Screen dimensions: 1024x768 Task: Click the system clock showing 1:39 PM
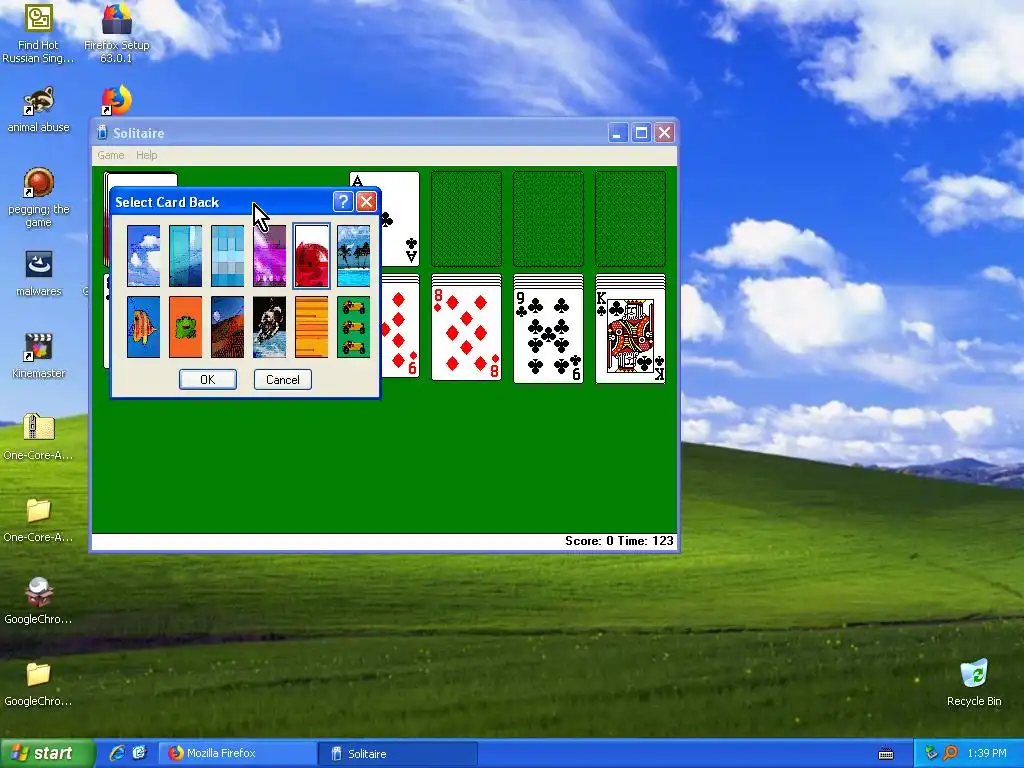click(987, 753)
